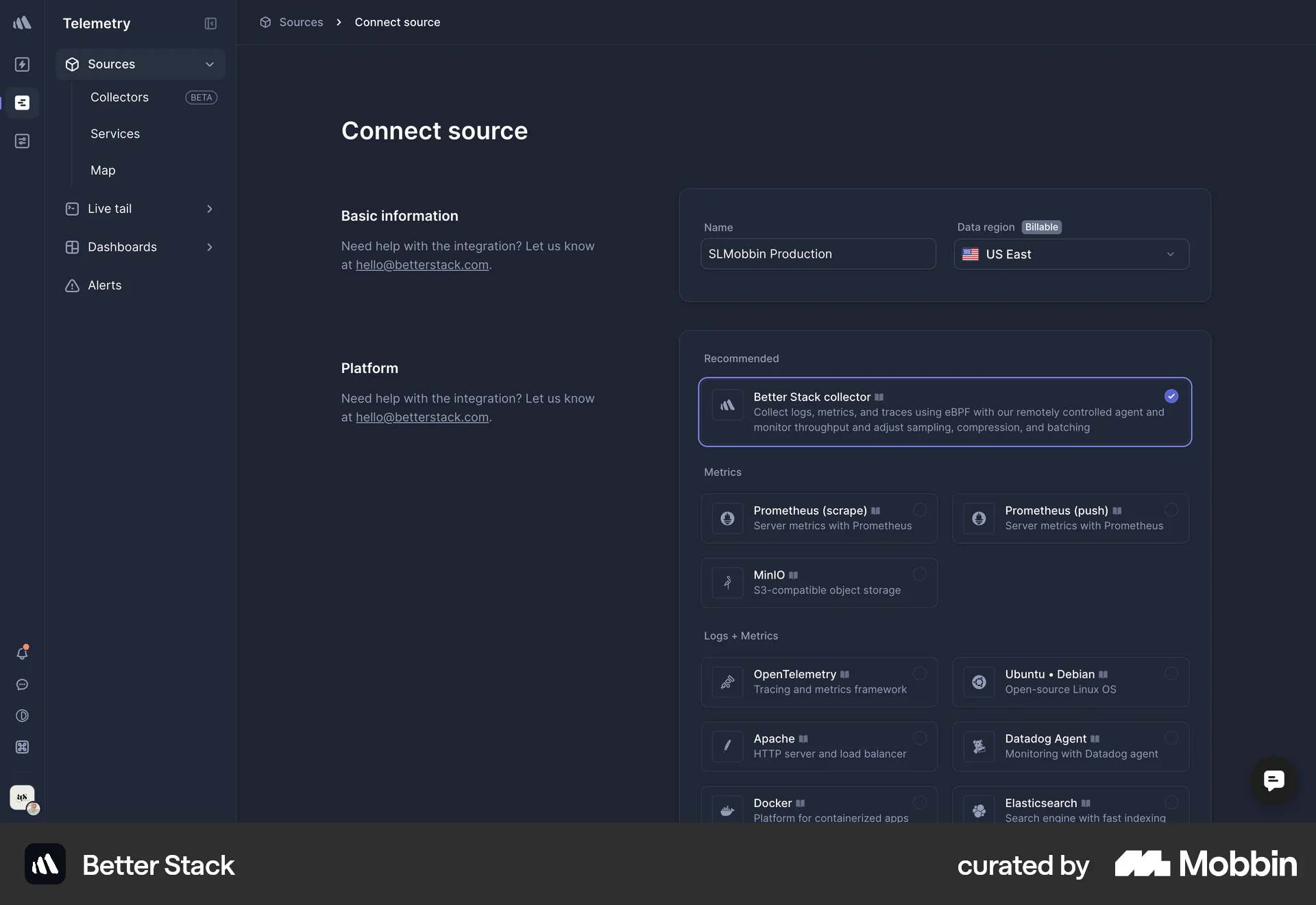Switch to the Collectors BETA item
The image size is (1316, 905).
120,97
